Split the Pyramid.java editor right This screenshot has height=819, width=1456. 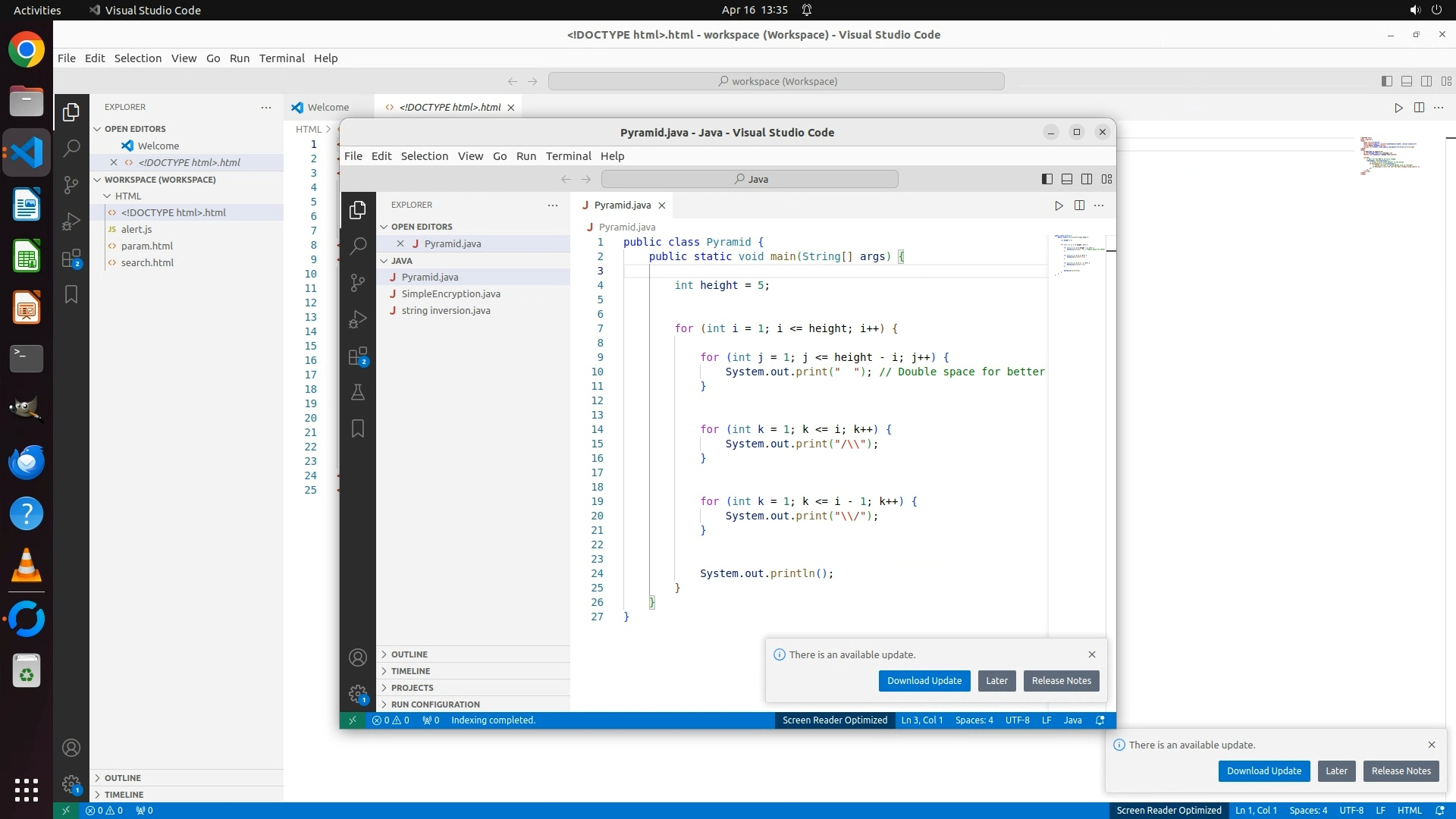tap(1079, 206)
